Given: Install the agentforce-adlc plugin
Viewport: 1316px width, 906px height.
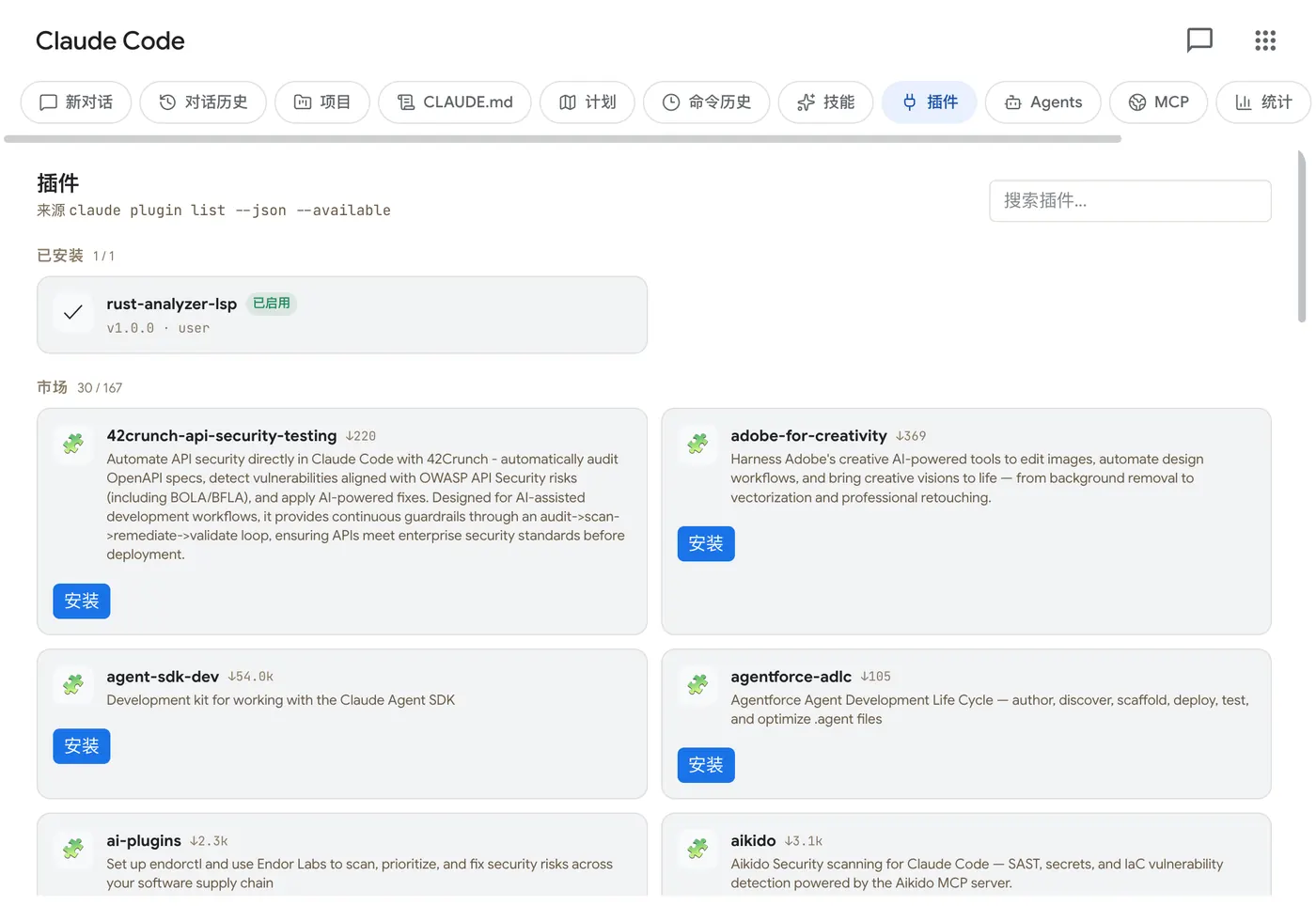Looking at the screenshot, I should [x=706, y=765].
